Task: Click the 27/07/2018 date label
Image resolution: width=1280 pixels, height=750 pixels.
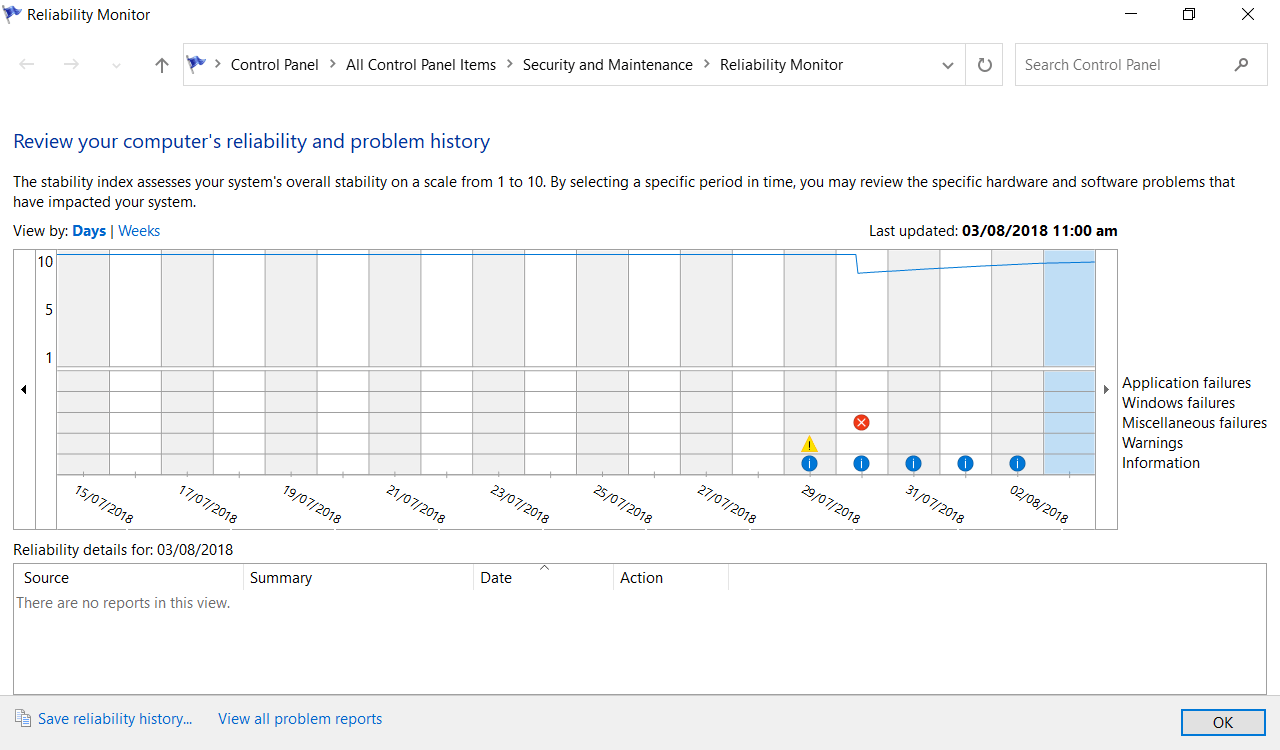Action: 727,503
